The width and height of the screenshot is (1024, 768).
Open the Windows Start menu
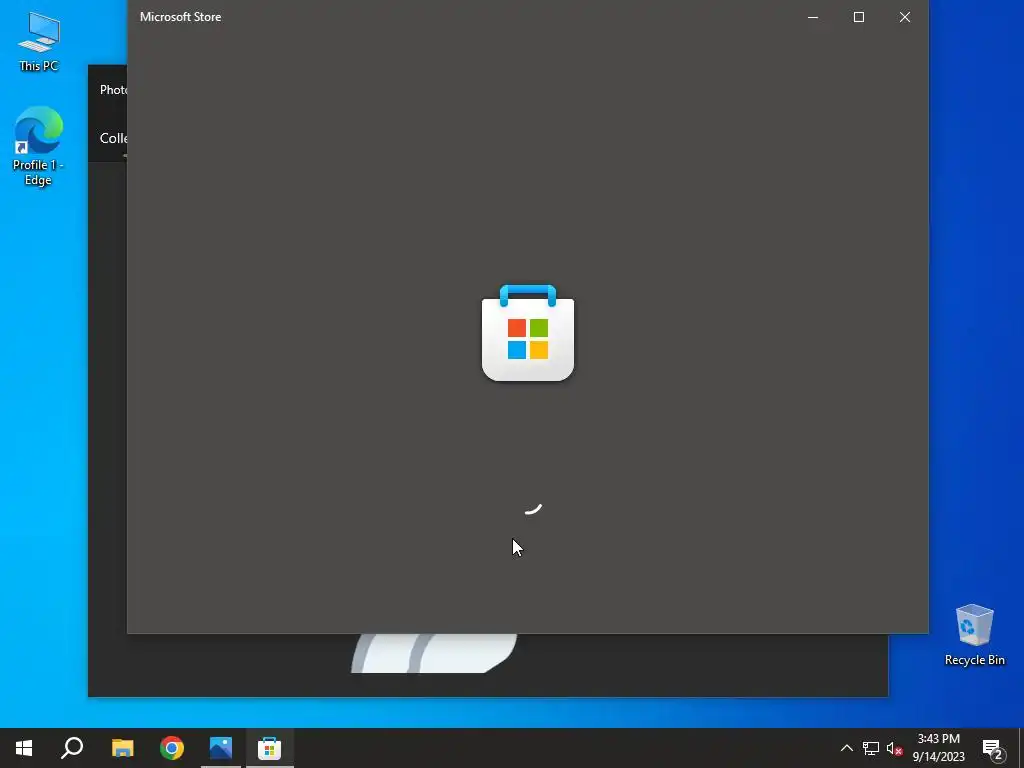pos(24,748)
